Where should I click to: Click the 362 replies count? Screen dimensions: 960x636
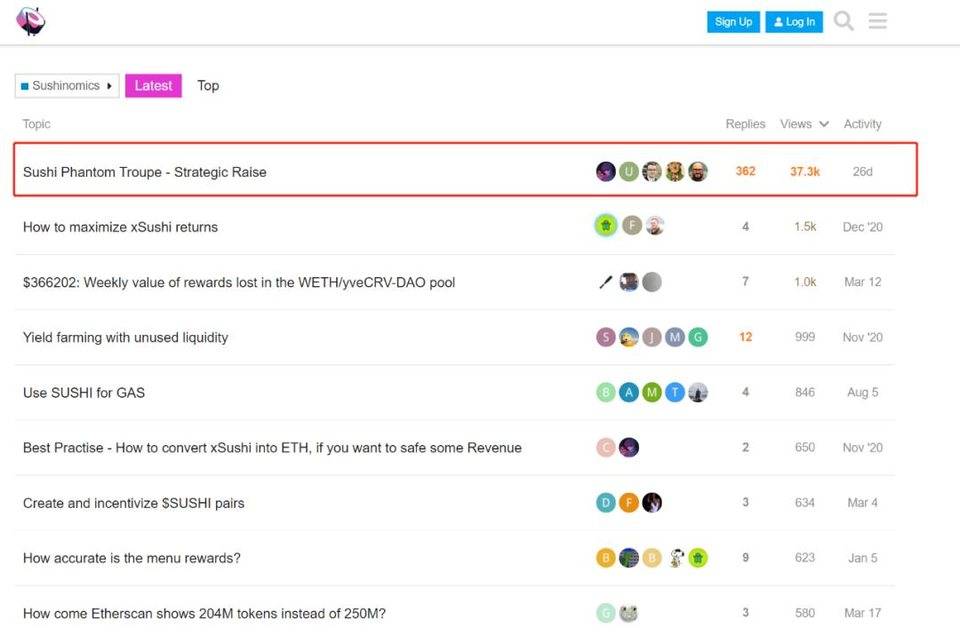pyautogui.click(x=745, y=171)
